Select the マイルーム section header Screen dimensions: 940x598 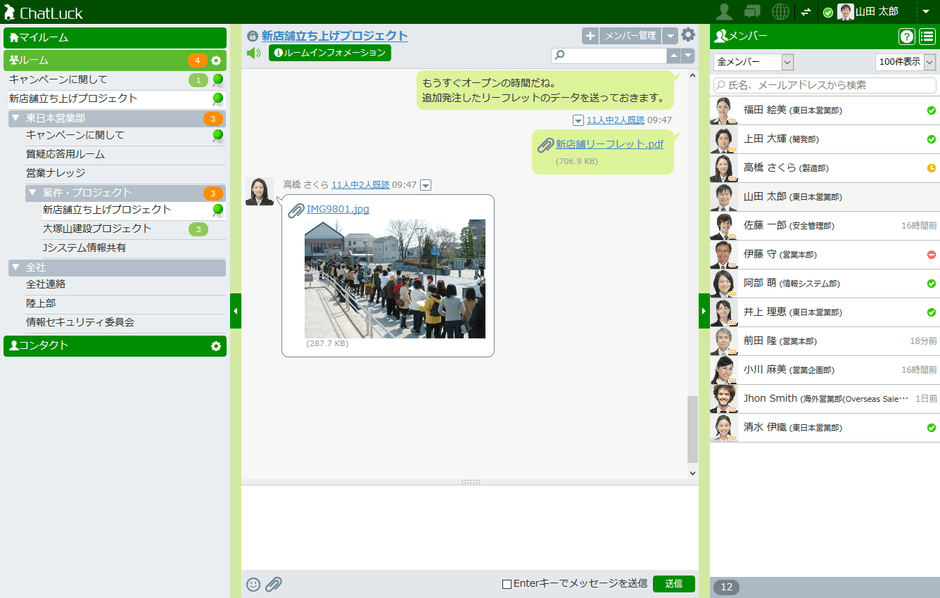115,38
